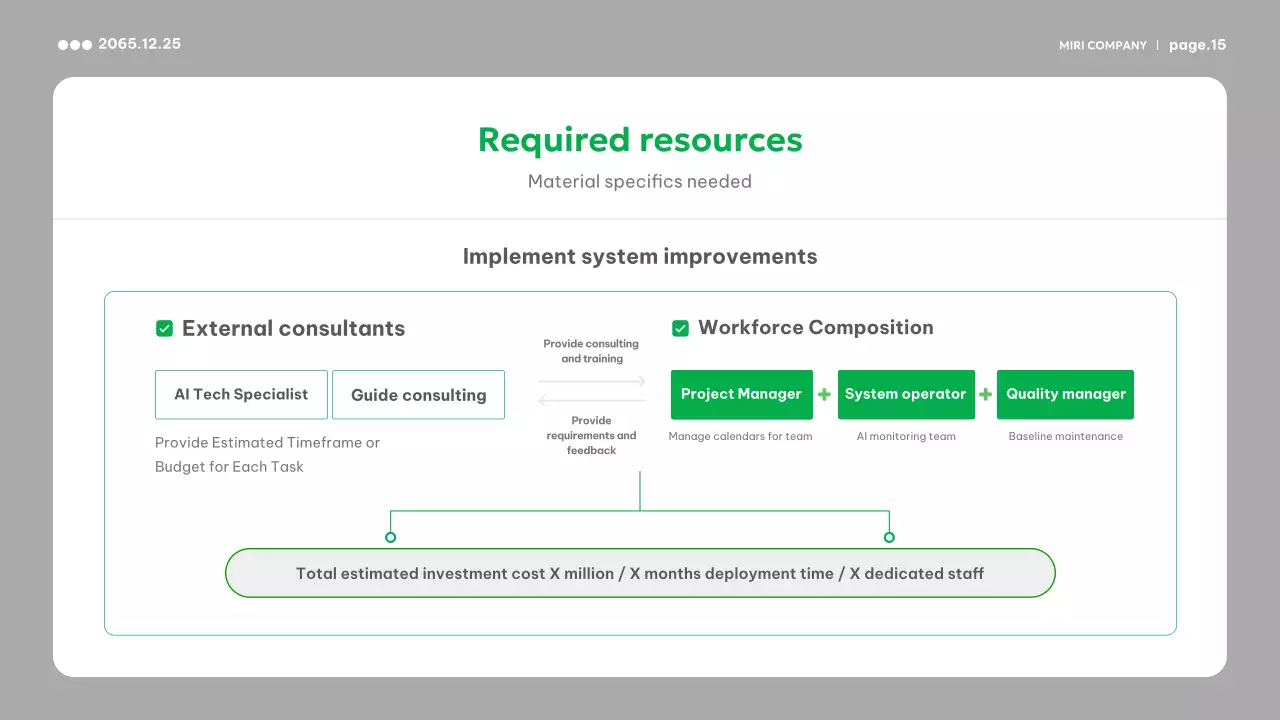This screenshot has width=1280, height=720.
Task: Toggle the External consultants checkbox
Action: coord(165,328)
